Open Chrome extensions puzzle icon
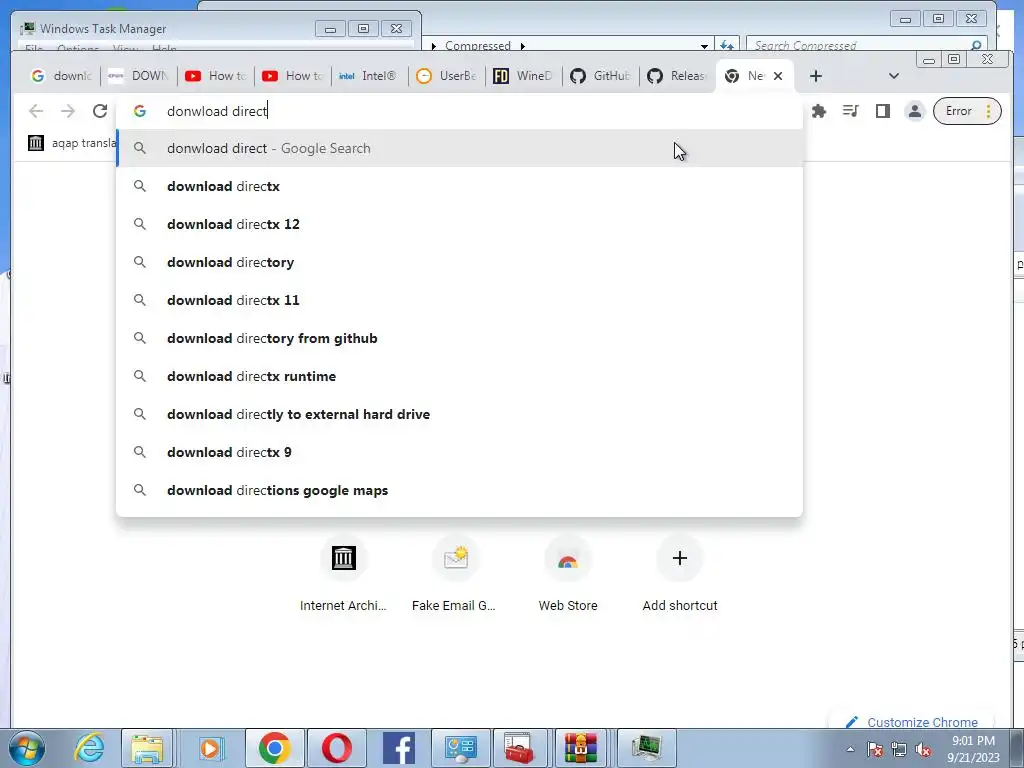 click(x=818, y=111)
